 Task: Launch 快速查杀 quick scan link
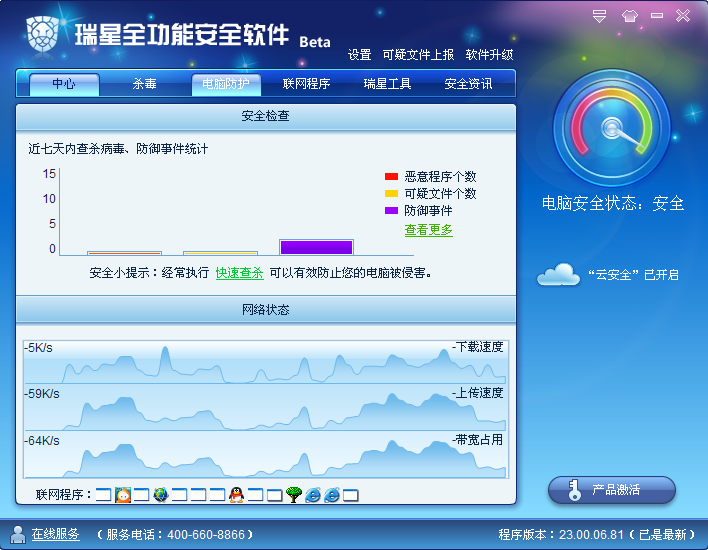pyautogui.click(x=239, y=273)
